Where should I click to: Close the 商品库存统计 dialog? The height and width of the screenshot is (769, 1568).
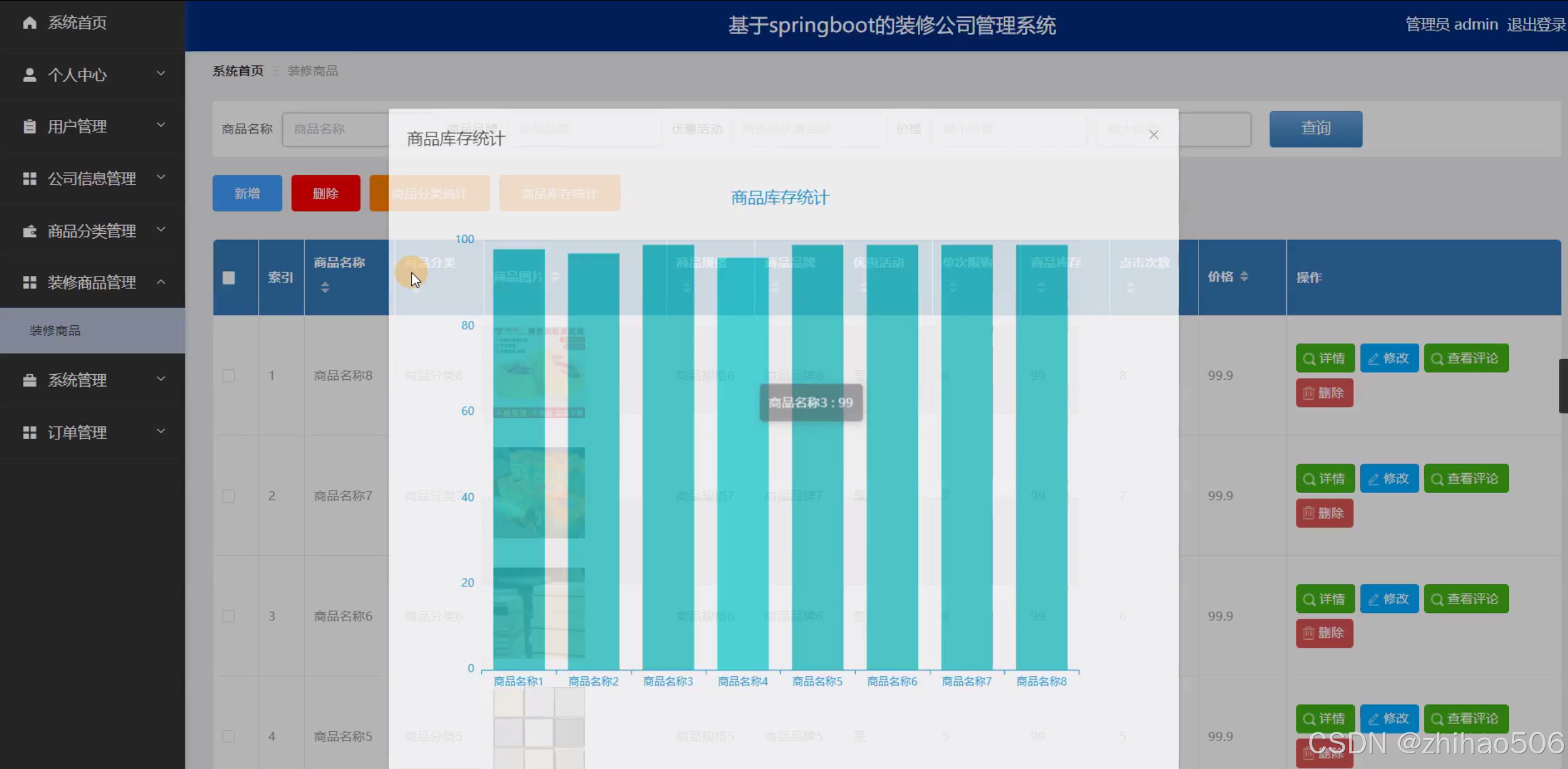tap(1153, 135)
